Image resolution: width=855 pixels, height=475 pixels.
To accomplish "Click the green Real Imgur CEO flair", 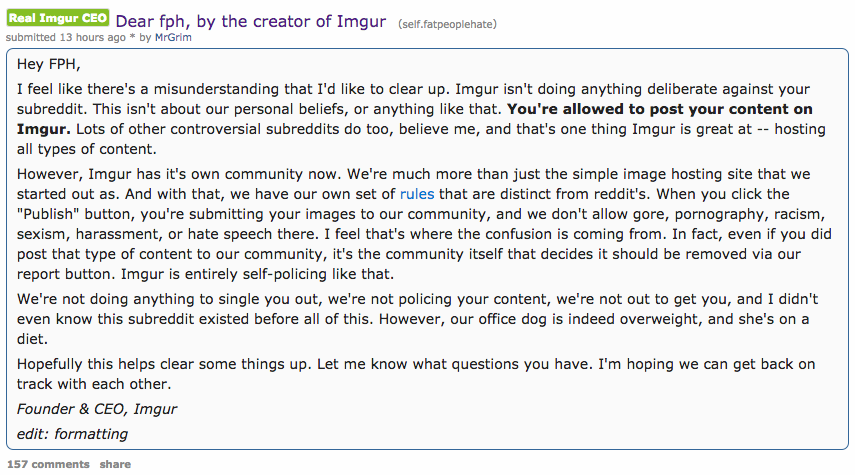I will pos(58,19).
